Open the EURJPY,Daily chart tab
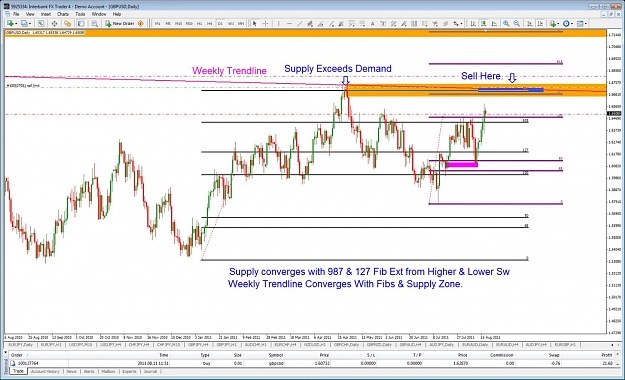The width and height of the screenshot is (625, 380). pos(20,345)
